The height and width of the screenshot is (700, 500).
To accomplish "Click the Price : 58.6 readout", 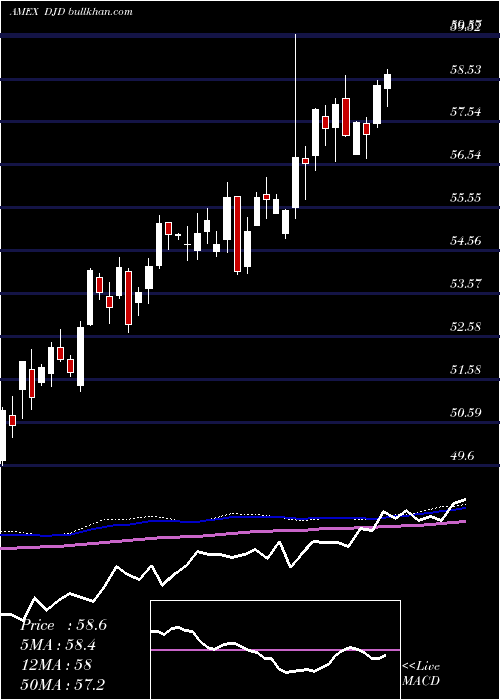I will pos(64,625).
